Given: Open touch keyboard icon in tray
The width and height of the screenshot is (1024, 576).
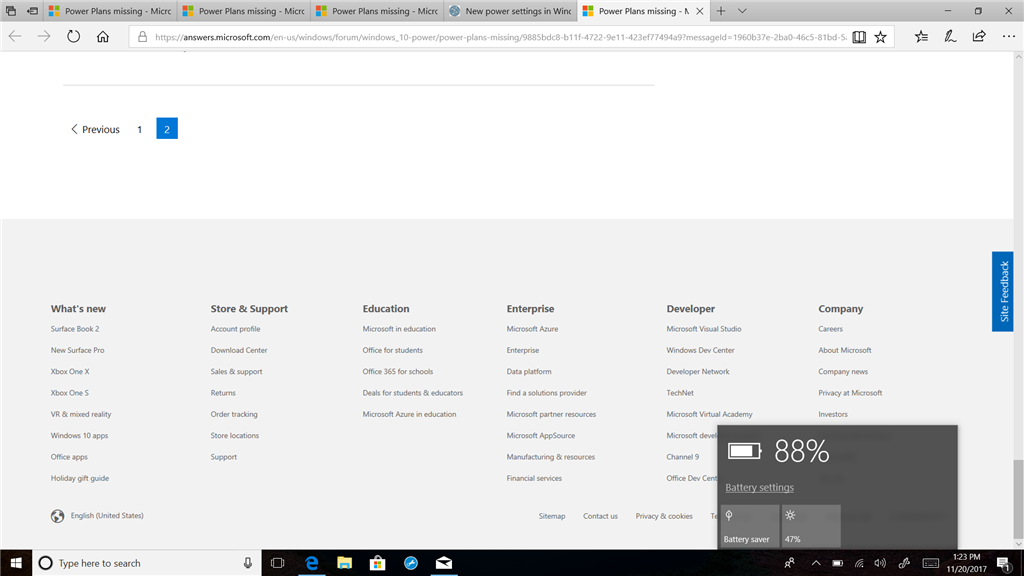Looking at the screenshot, I should [931, 563].
